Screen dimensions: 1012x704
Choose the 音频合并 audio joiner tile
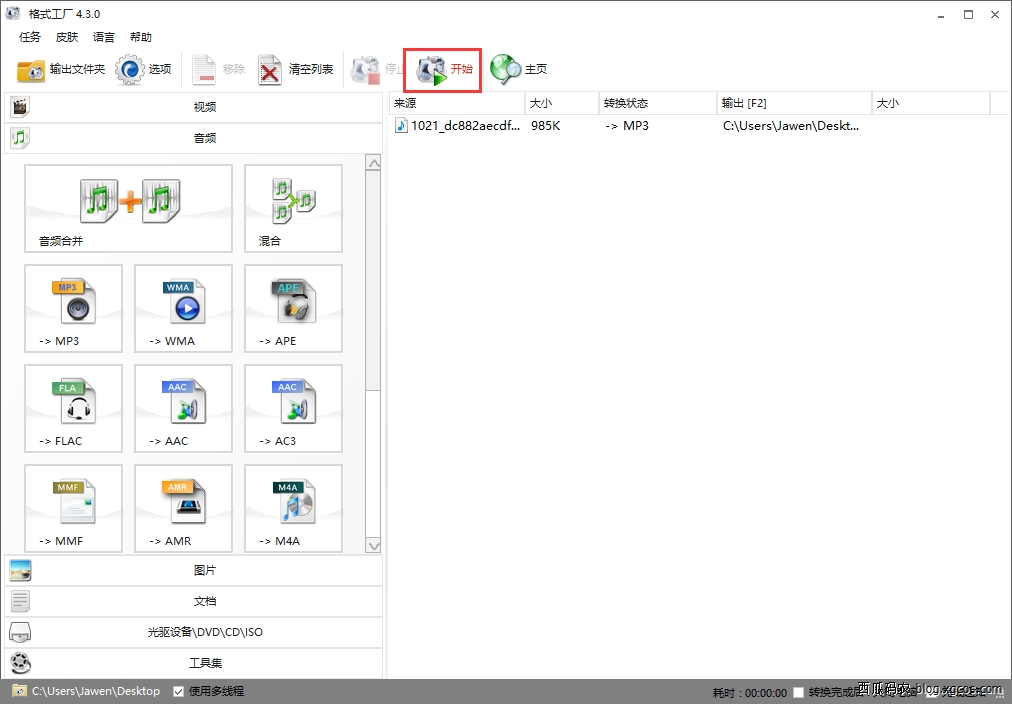click(128, 208)
